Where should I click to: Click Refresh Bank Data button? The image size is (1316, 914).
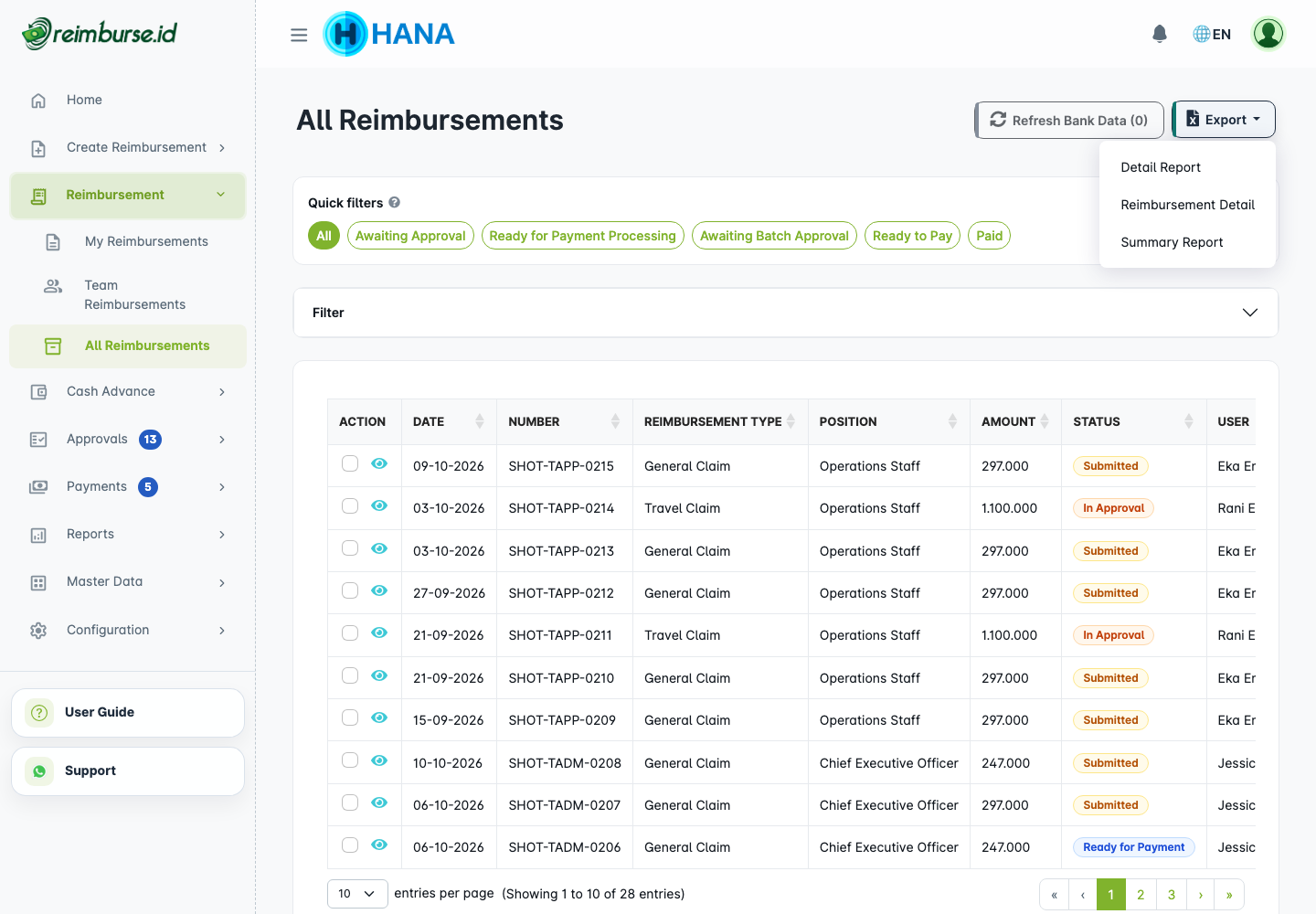tap(1069, 120)
